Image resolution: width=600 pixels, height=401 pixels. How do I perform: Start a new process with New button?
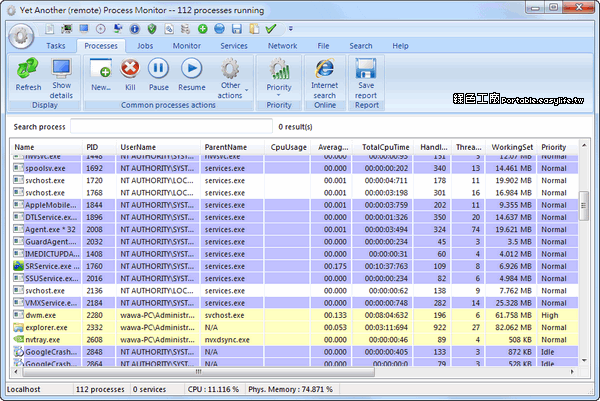click(101, 75)
